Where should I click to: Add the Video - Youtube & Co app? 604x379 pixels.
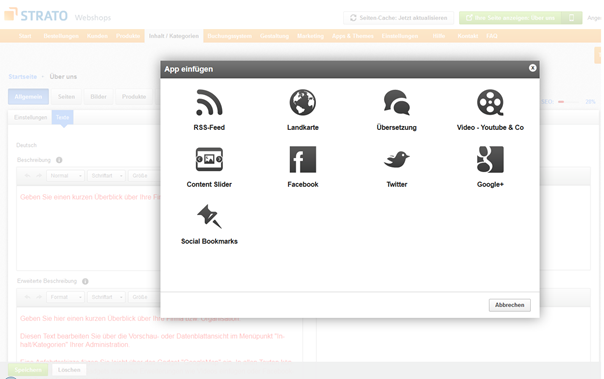(x=490, y=110)
